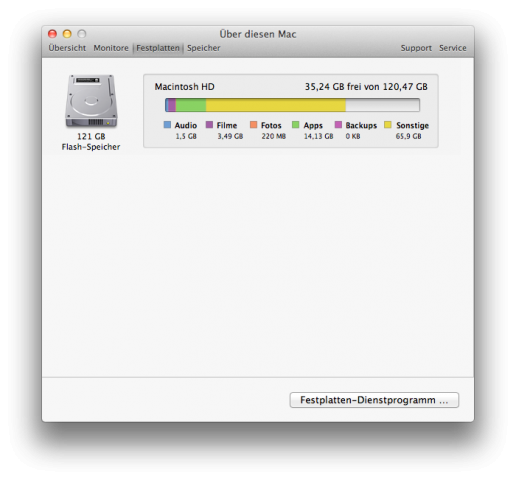Click the 0 KB Backups value
The width and height of the screenshot is (516, 480).
(x=353, y=136)
